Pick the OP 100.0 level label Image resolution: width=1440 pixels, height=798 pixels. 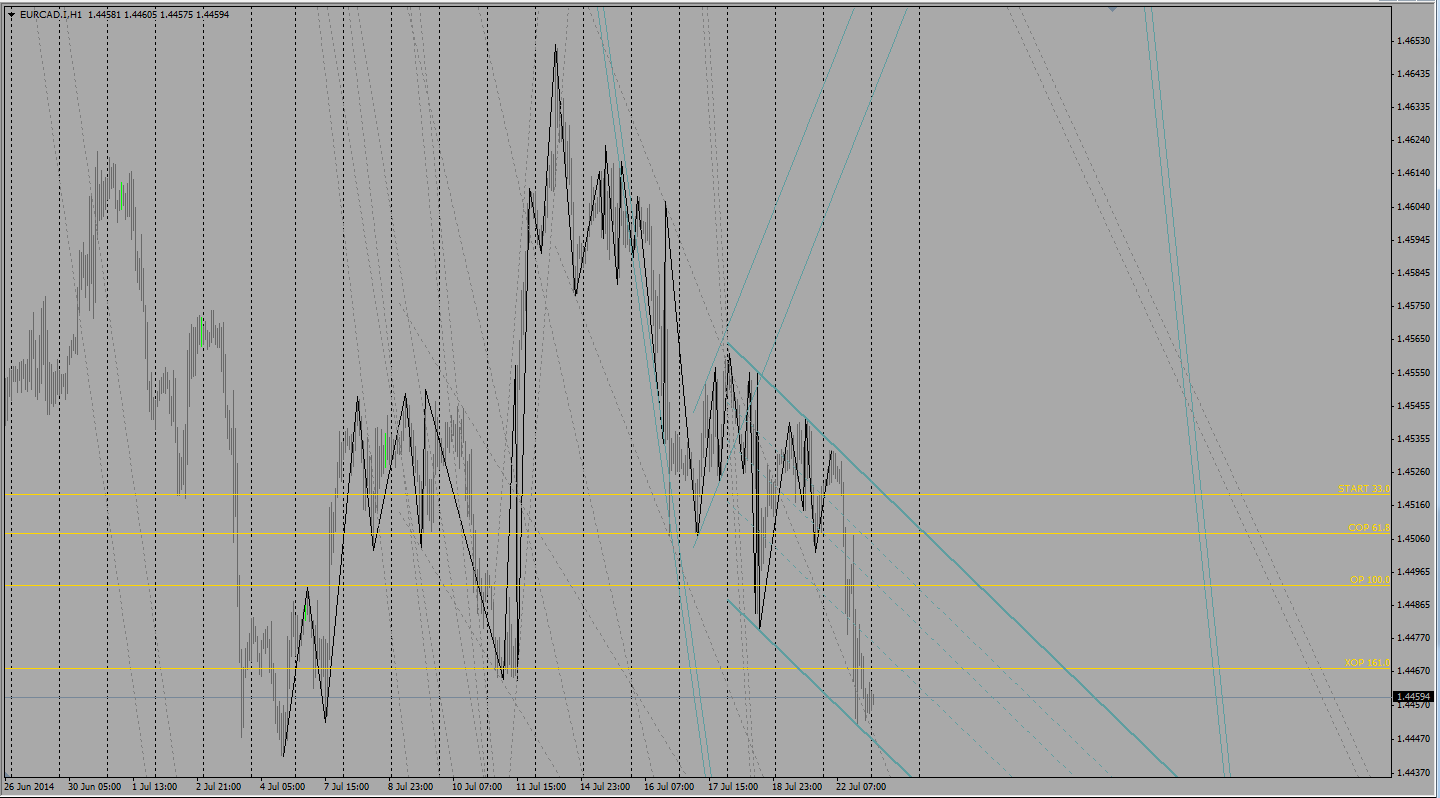pos(1369,579)
